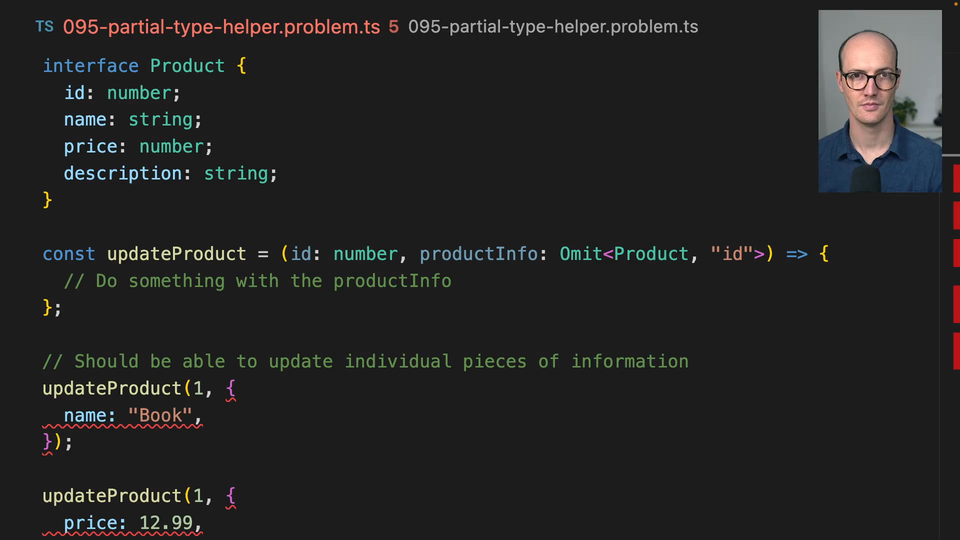
Task: Click the Omit type helper keyword
Action: click(580, 254)
